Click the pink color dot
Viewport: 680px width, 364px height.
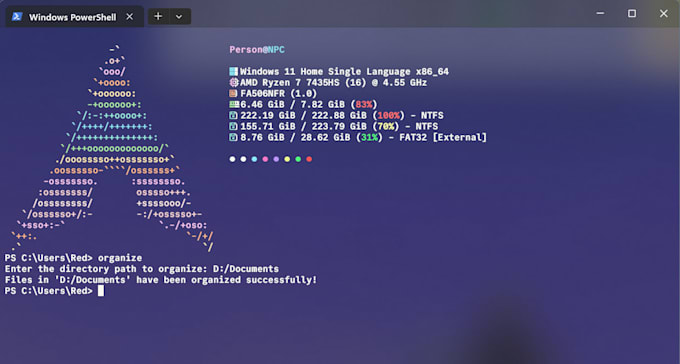click(x=265, y=159)
